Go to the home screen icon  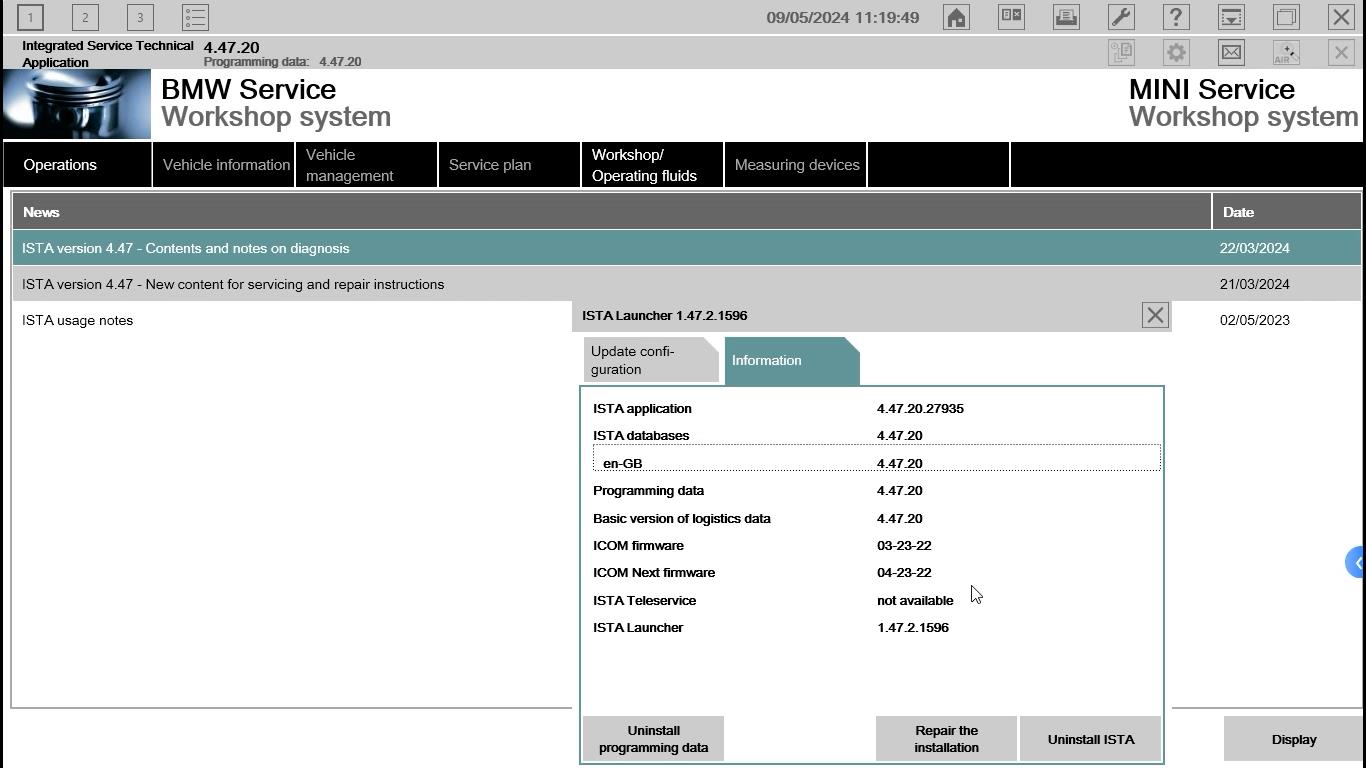click(x=956, y=17)
